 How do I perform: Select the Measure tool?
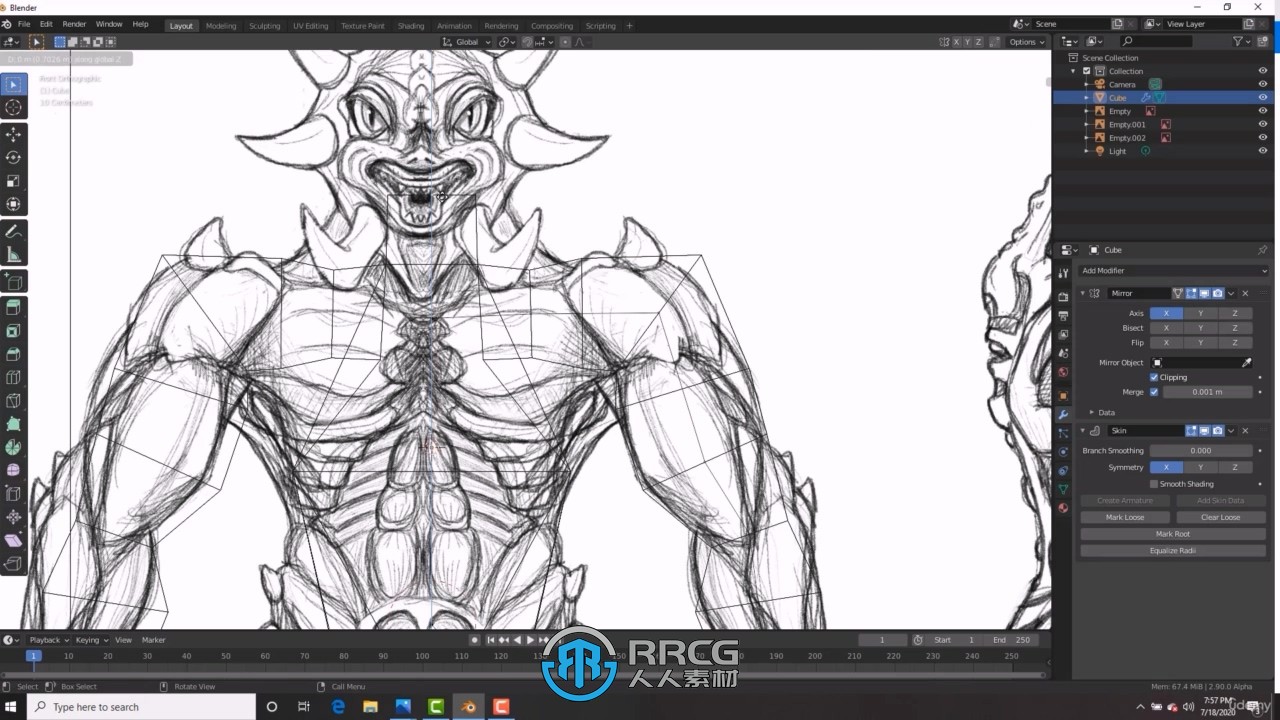click(x=13, y=255)
